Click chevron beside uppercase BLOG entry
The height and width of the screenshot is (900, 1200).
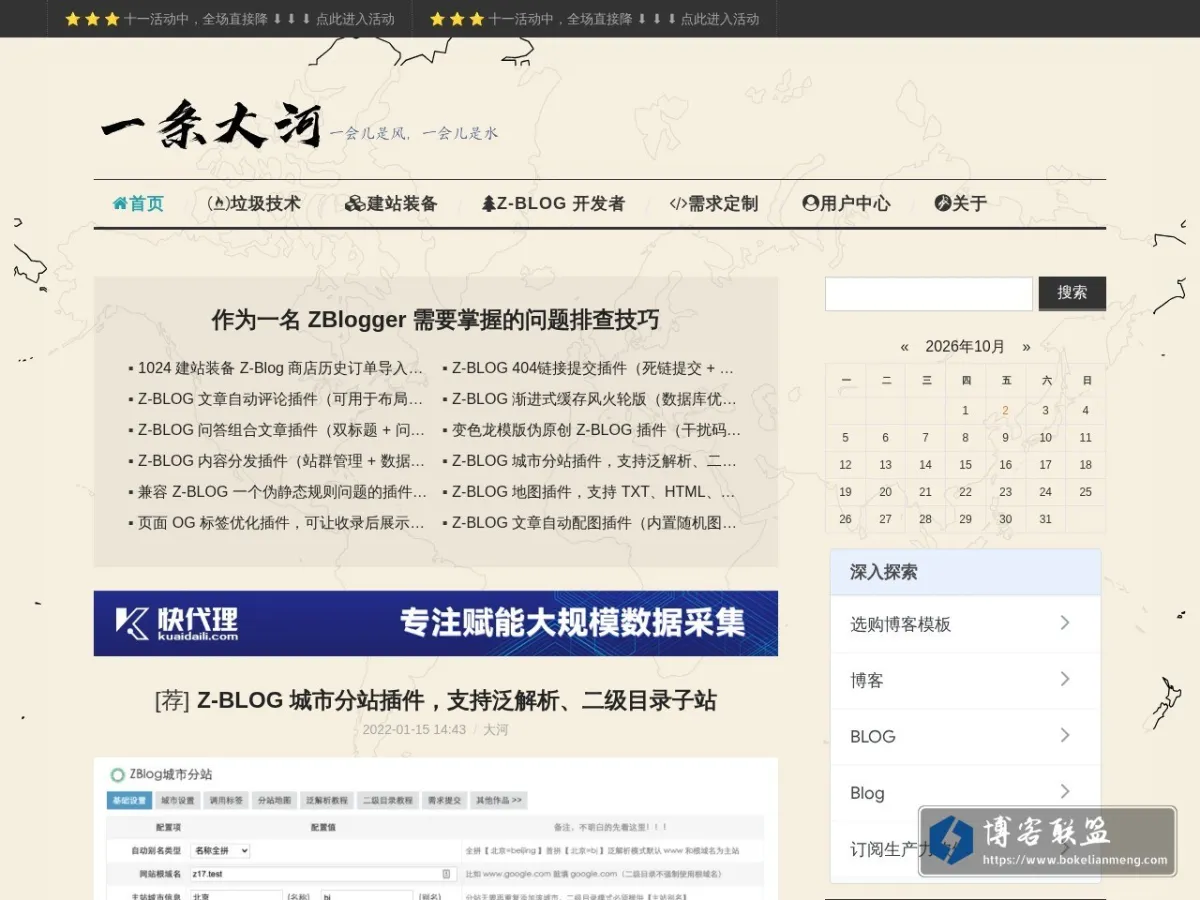pos(1065,735)
